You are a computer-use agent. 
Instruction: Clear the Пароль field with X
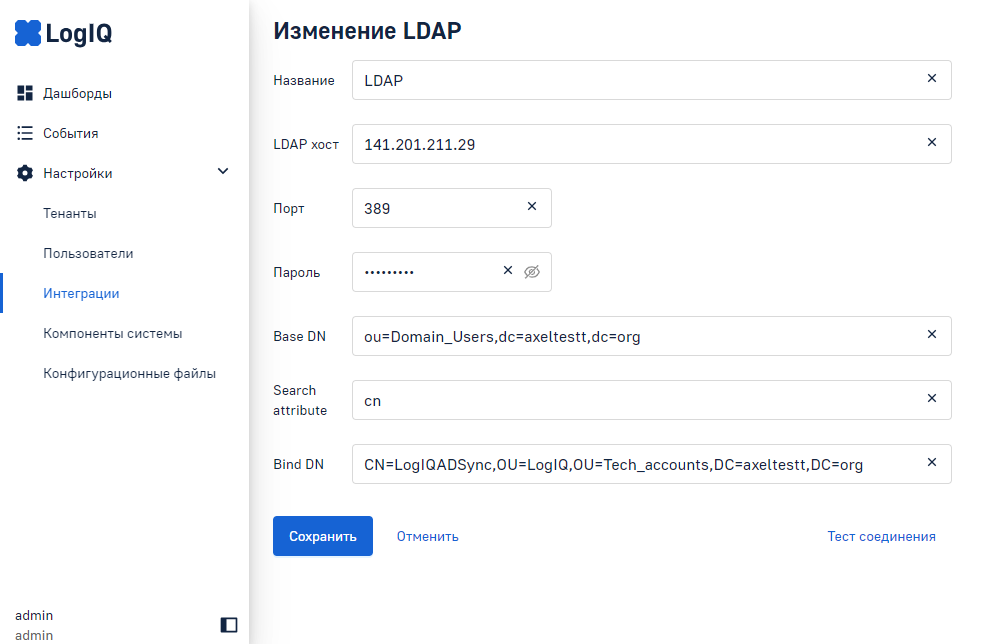coord(507,271)
